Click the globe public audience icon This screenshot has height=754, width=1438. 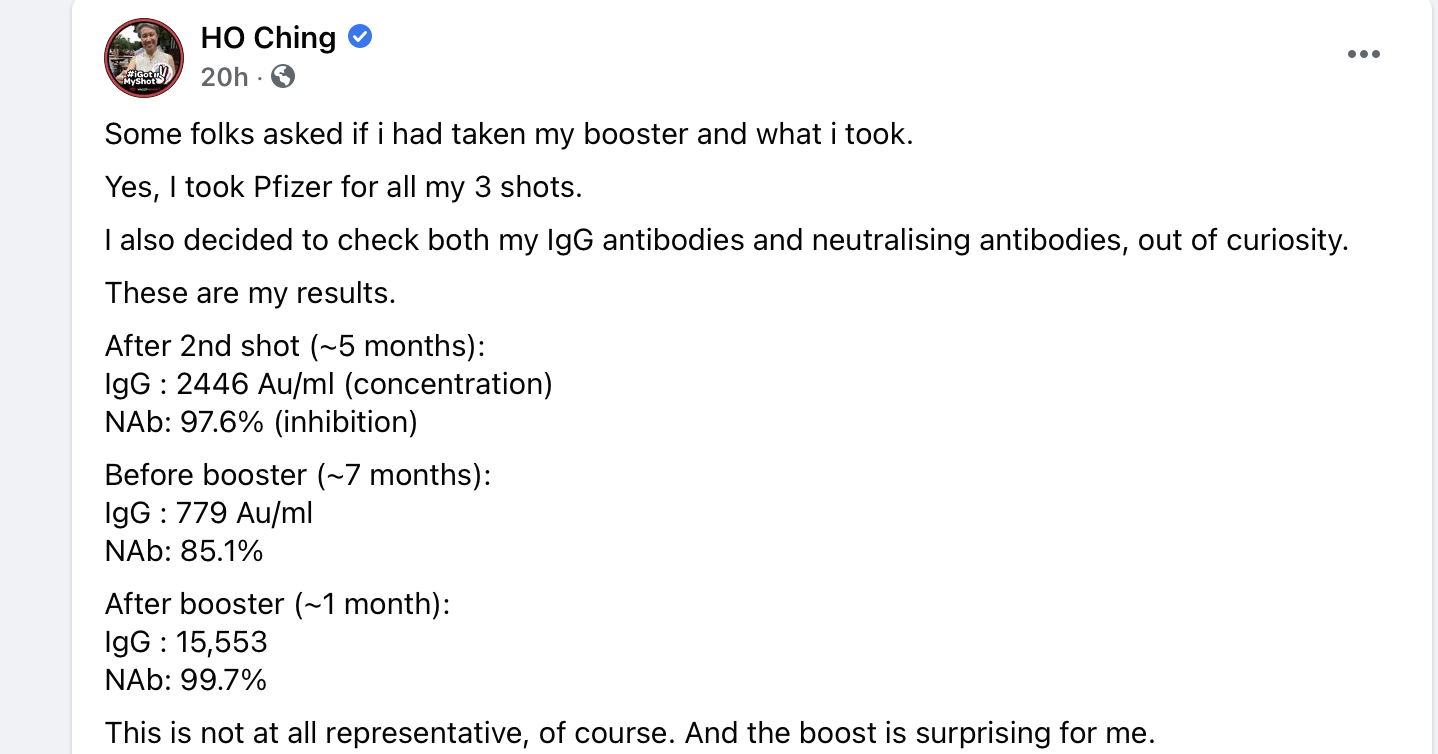click(x=283, y=76)
